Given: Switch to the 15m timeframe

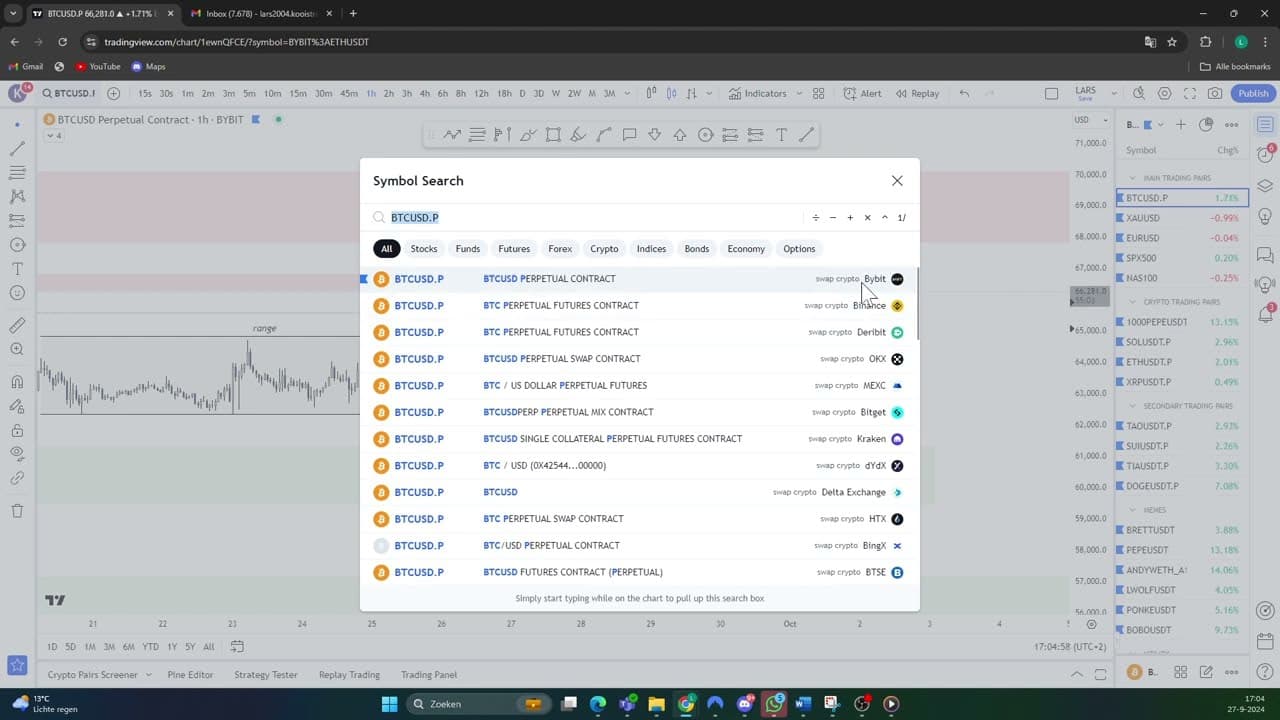Looking at the screenshot, I should click(297, 93).
